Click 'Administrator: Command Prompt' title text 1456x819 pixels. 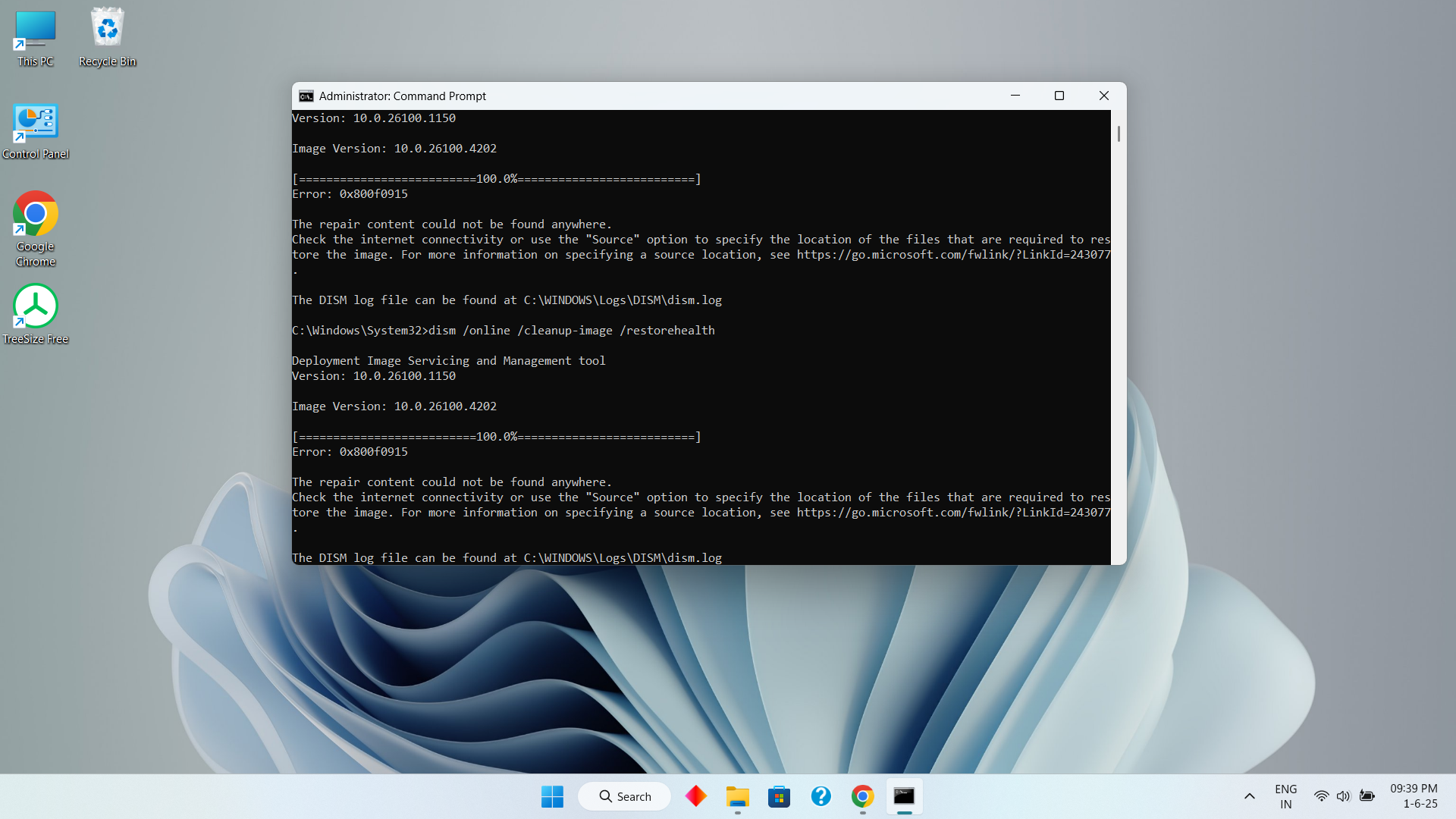point(403,96)
